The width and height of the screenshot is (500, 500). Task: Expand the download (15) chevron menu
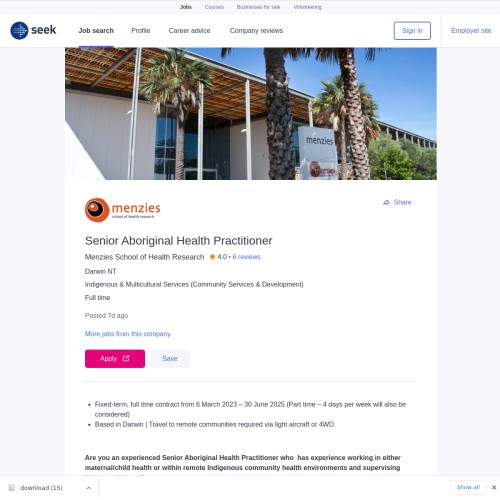[89, 488]
